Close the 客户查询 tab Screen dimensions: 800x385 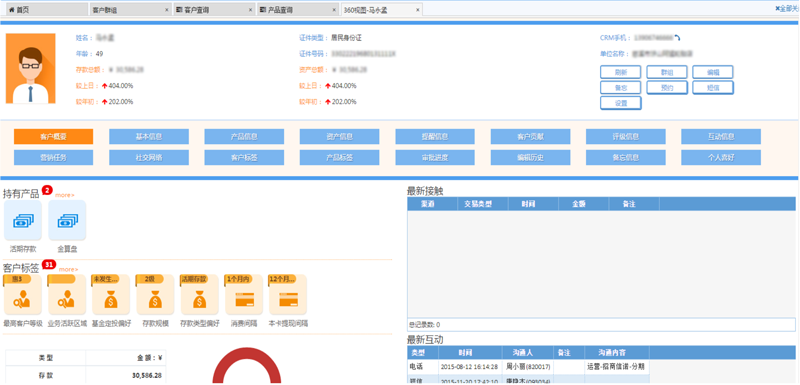[x=250, y=10]
